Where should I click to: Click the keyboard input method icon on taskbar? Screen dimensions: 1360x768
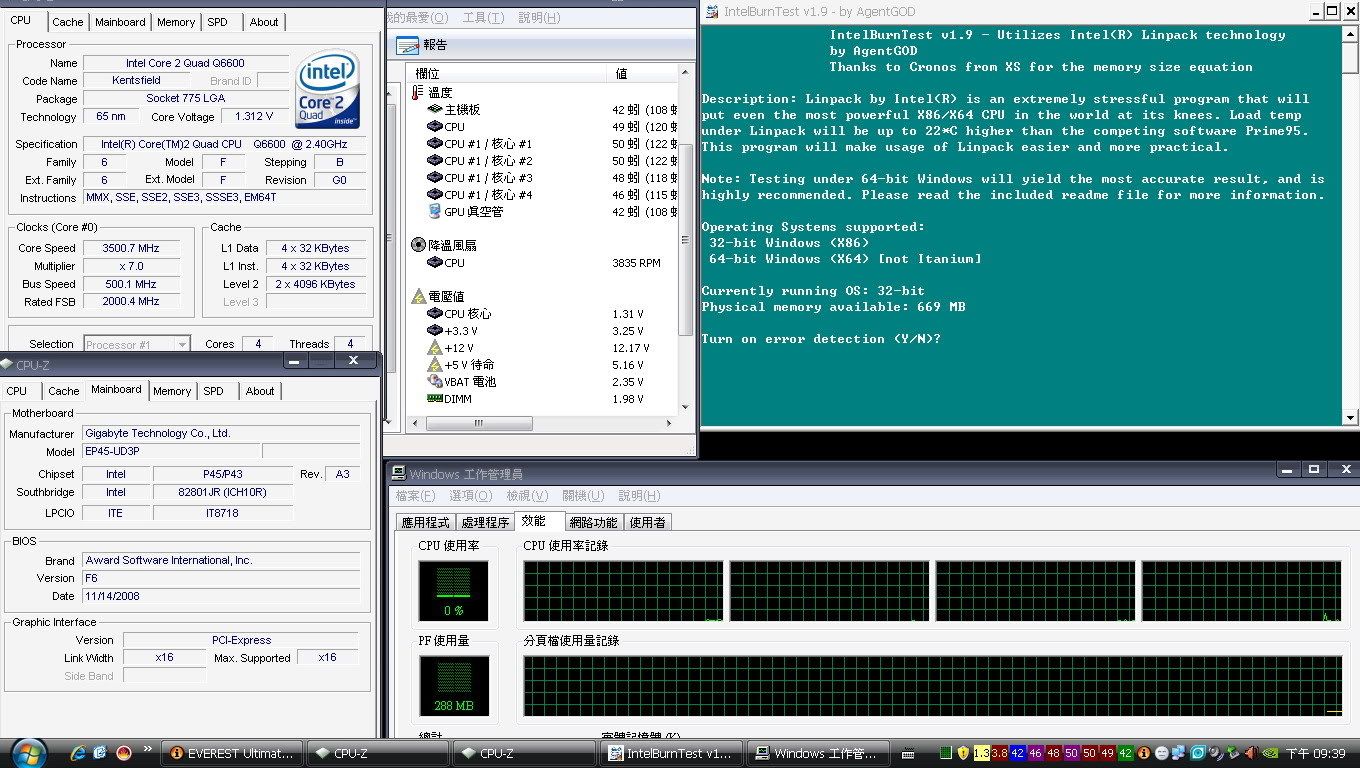click(908, 754)
